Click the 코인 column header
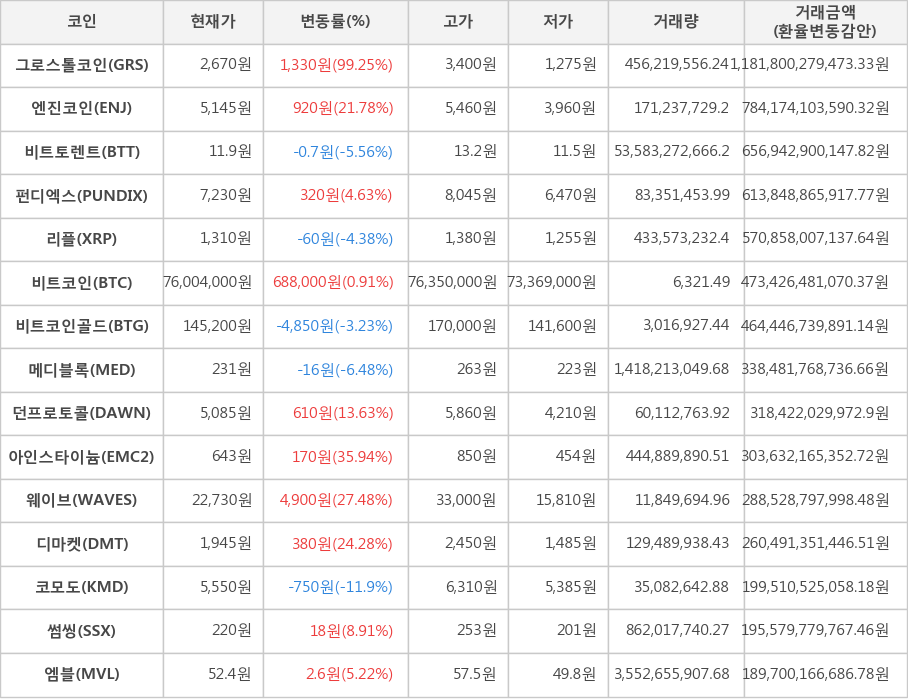This screenshot has width=908, height=700. 82,21
